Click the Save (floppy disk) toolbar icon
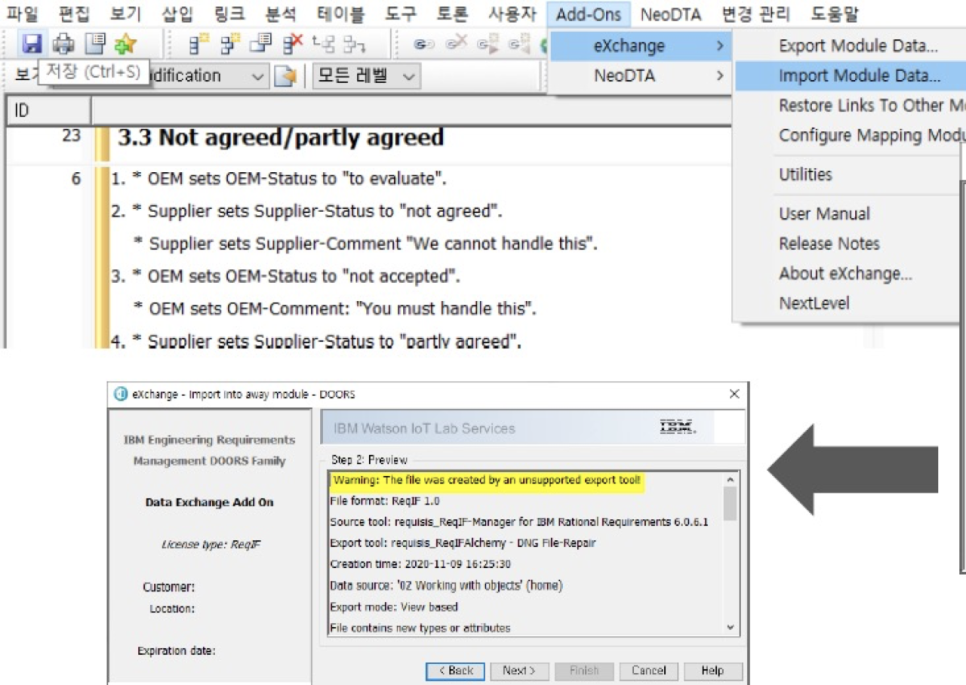This screenshot has height=685, width=966. tap(31, 44)
